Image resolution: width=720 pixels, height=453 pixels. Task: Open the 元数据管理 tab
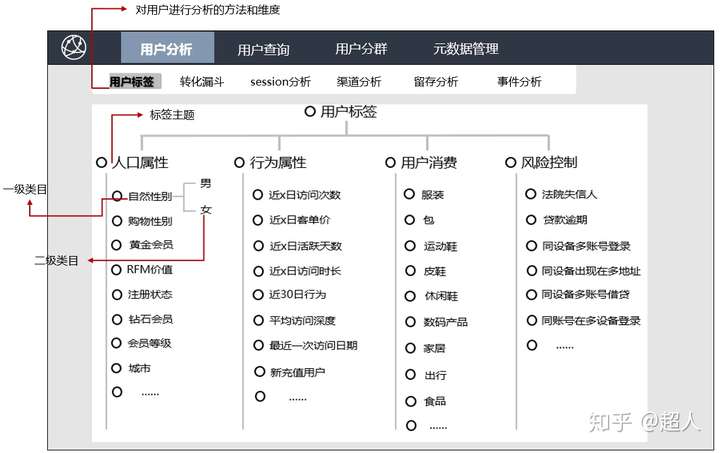coord(466,48)
